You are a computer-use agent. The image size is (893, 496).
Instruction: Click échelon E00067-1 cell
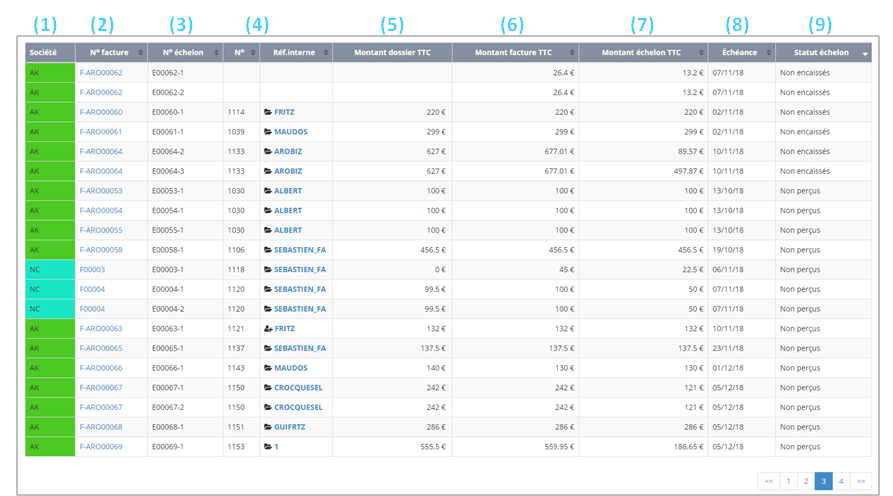185,388
